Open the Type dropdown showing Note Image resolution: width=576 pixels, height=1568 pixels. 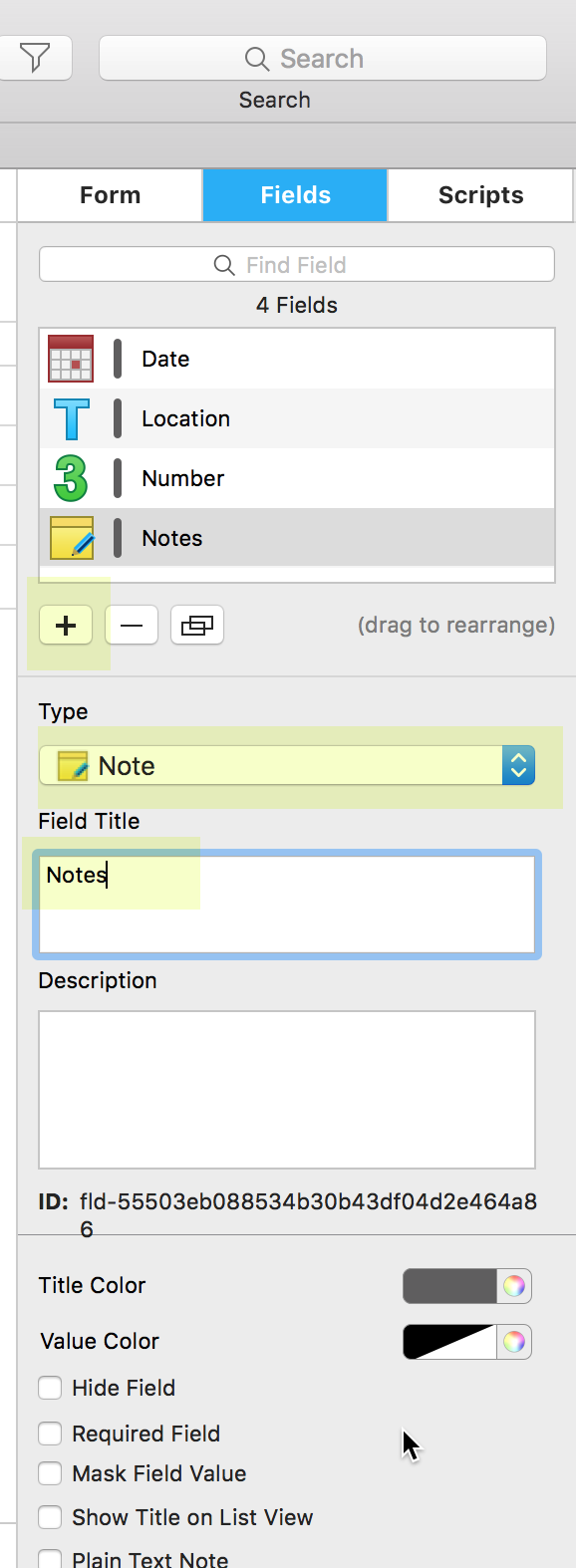click(287, 766)
